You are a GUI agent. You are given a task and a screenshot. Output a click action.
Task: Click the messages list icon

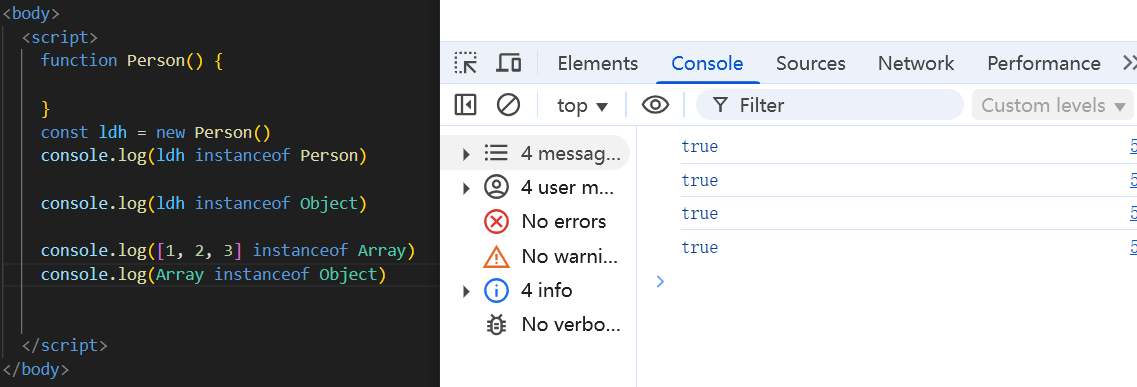(x=496, y=153)
